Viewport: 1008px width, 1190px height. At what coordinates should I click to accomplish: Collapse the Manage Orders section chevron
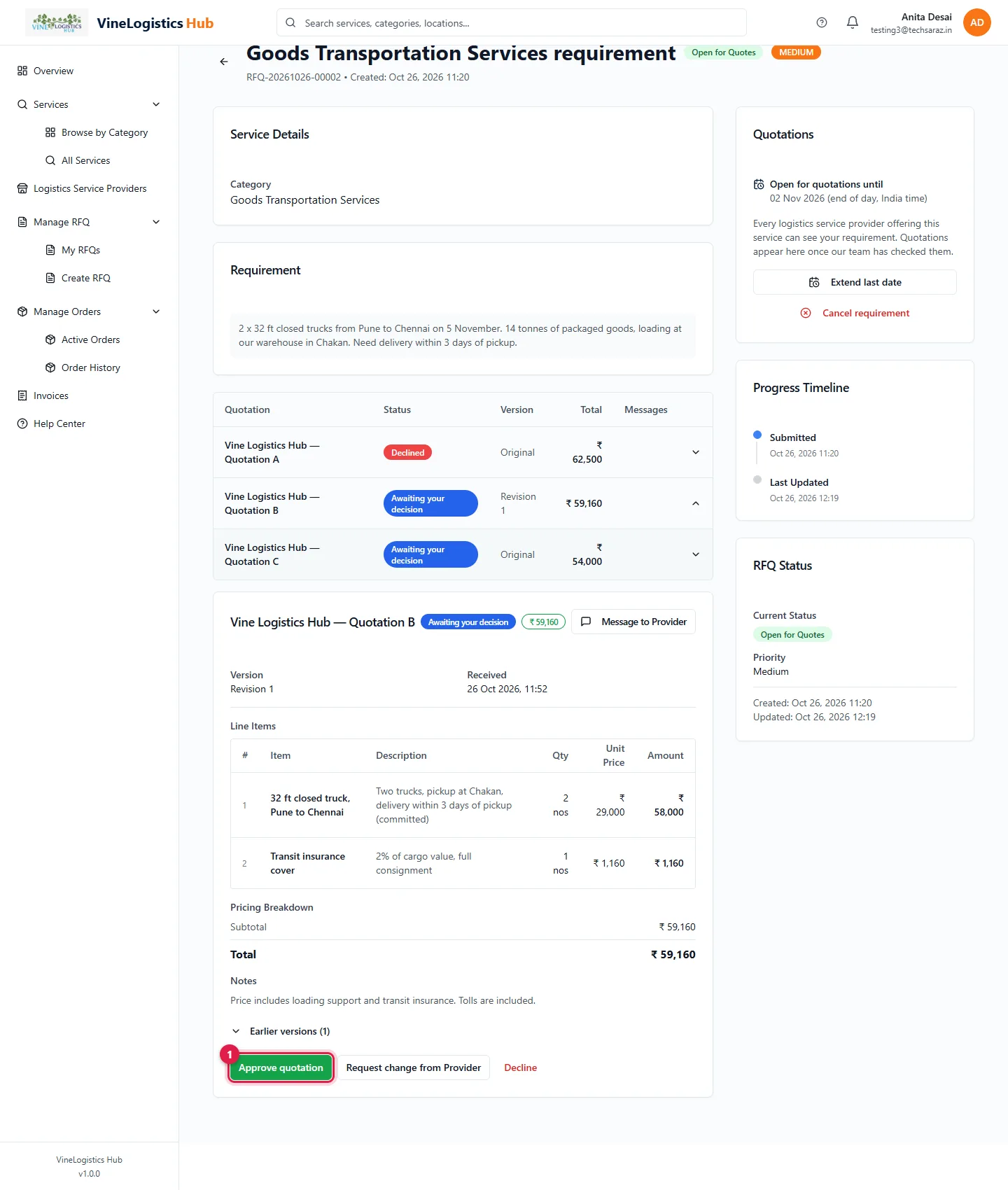point(156,311)
